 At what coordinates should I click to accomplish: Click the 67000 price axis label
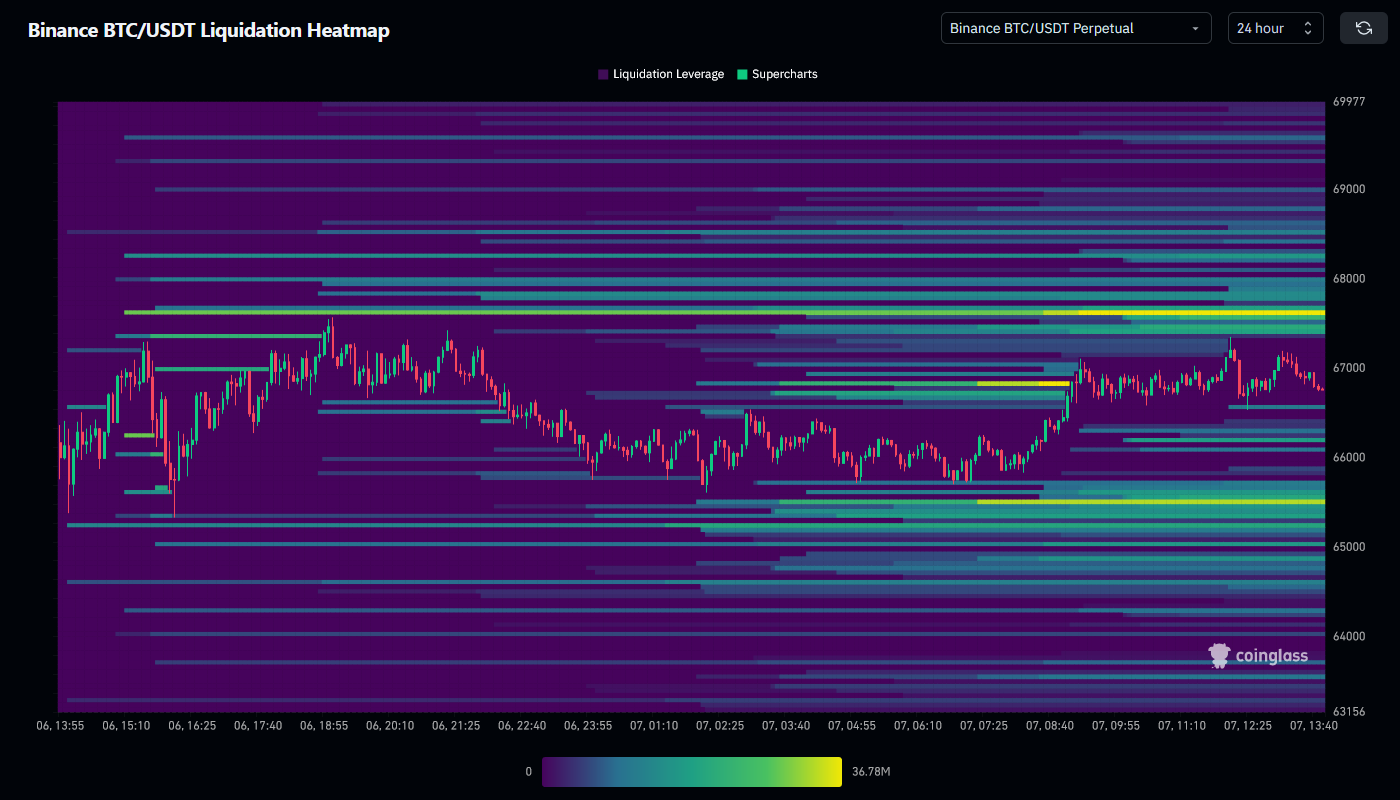pos(1349,368)
